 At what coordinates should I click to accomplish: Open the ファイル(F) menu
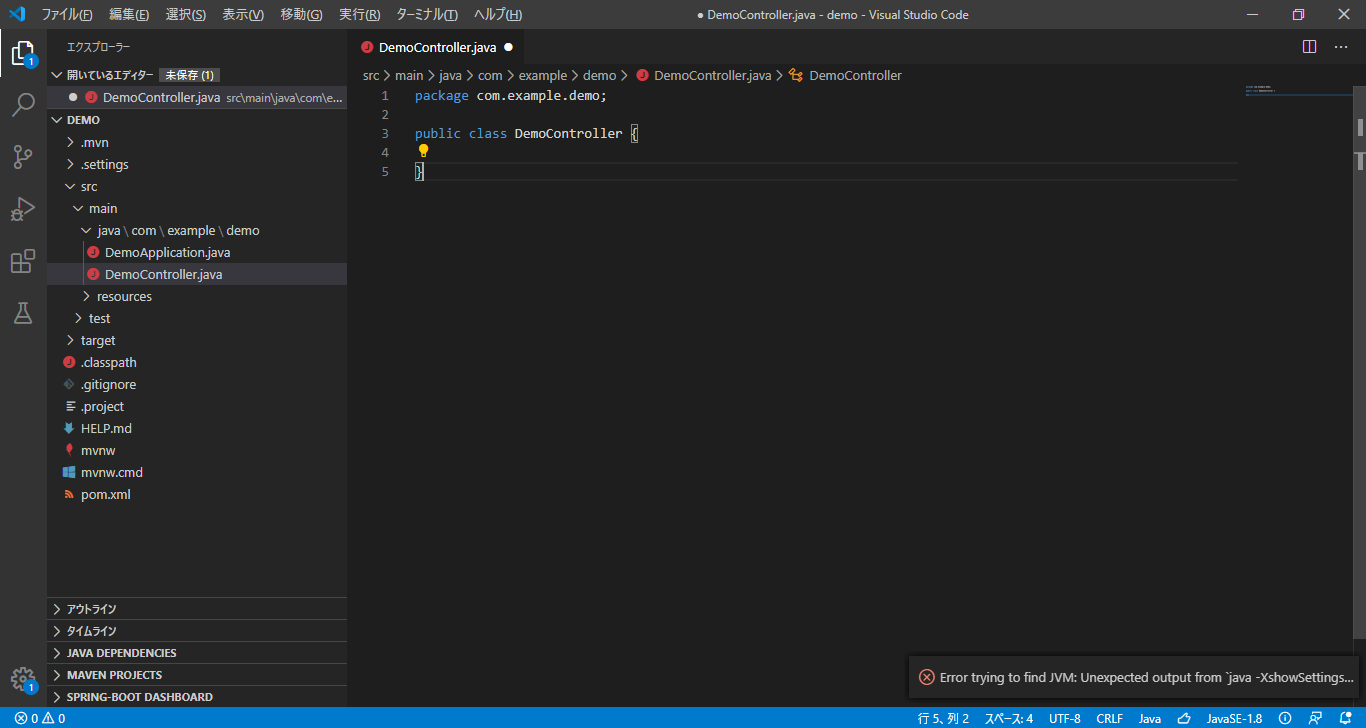[66, 15]
